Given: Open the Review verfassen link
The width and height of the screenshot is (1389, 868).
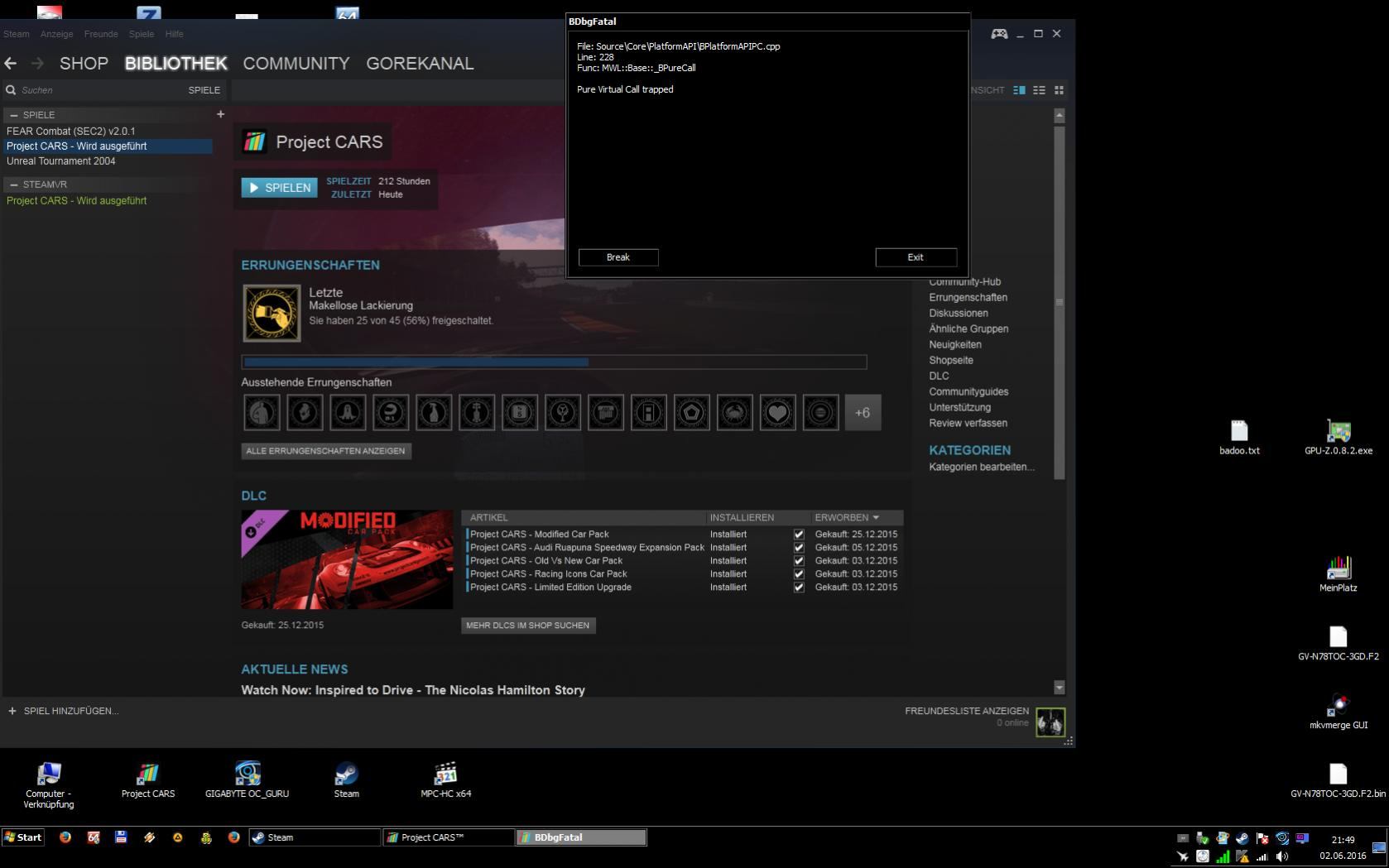Looking at the screenshot, I should pos(968,424).
